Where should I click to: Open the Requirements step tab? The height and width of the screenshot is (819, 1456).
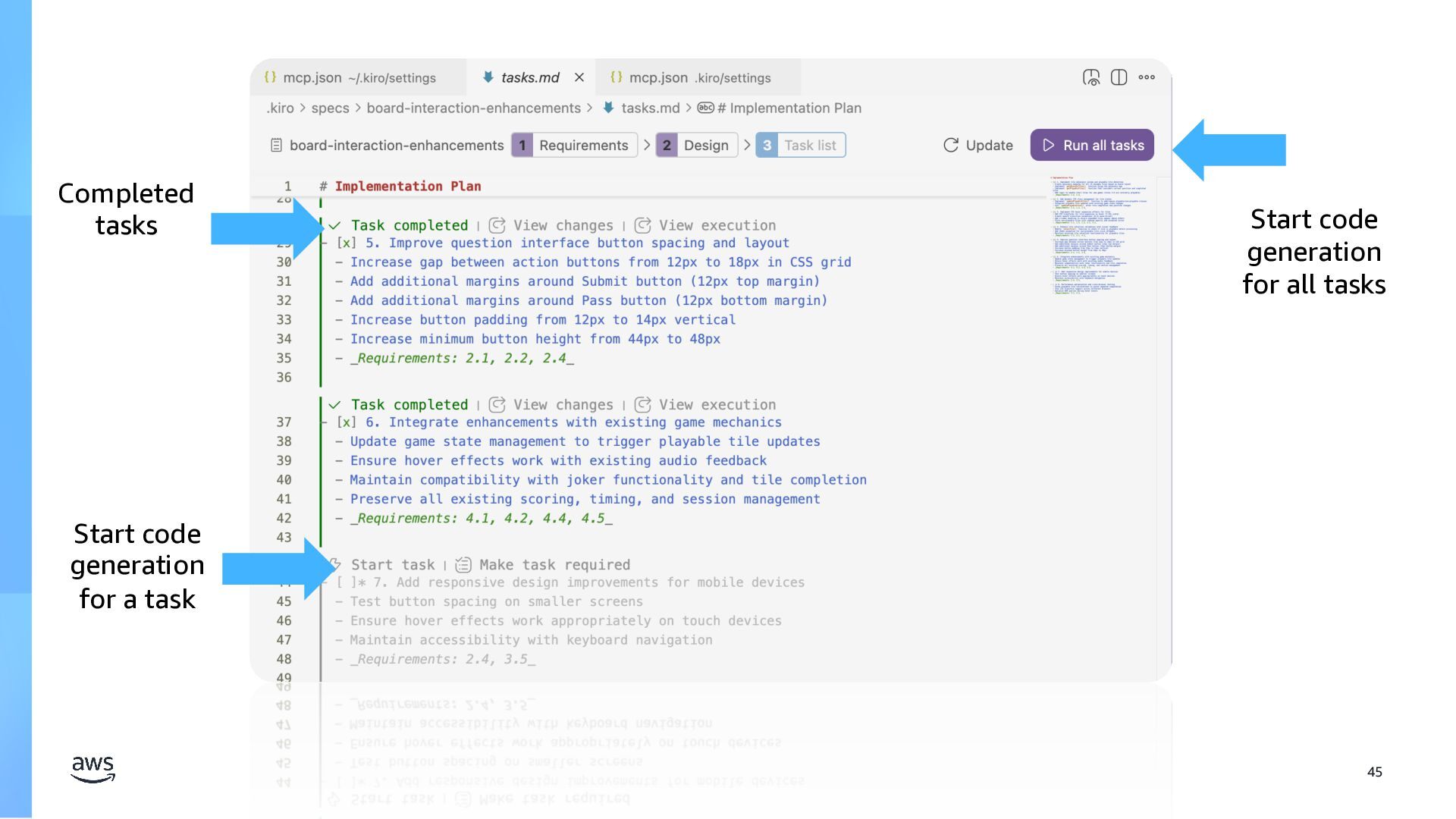574,146
